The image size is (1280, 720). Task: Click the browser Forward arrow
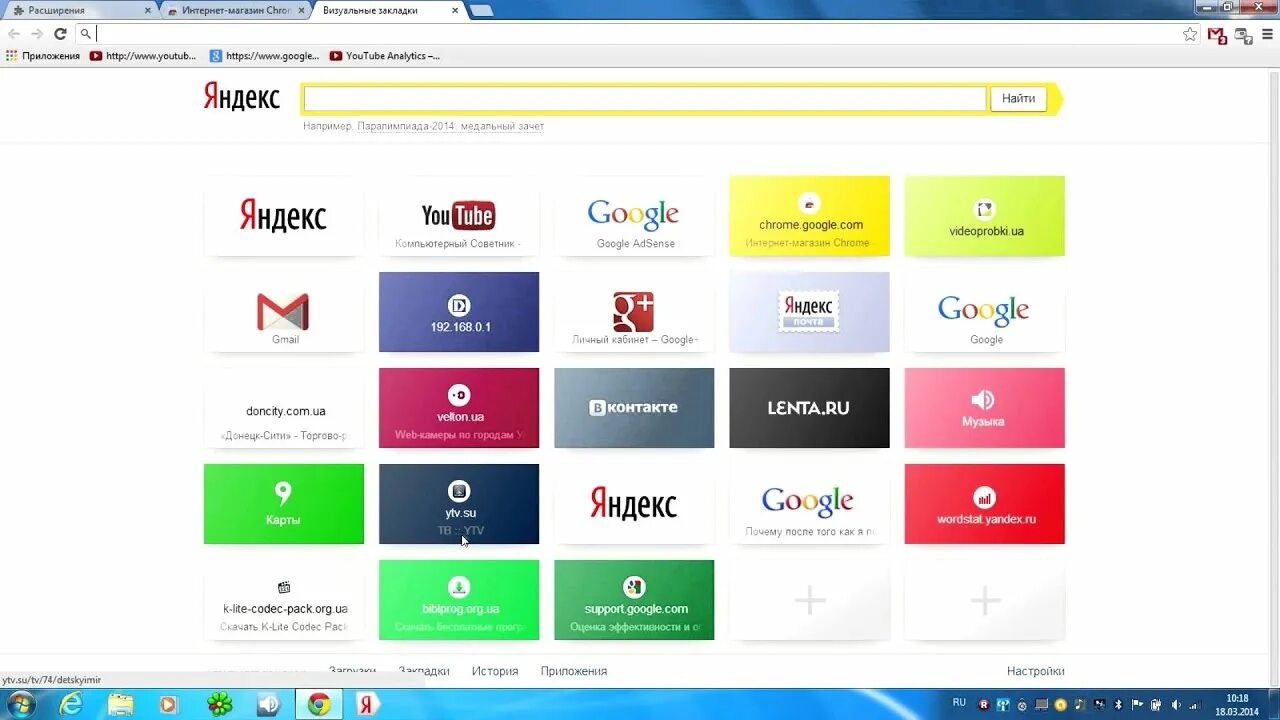[37, 33]
